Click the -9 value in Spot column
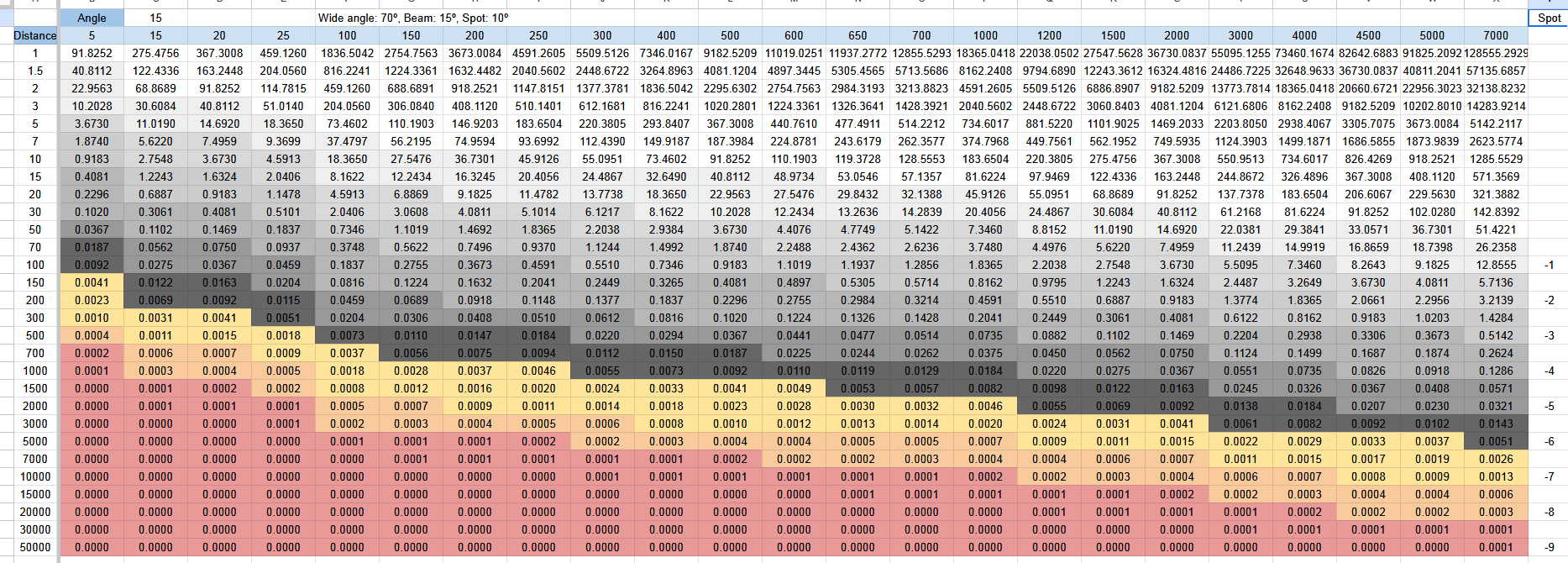This screenshot has height=563, width=1568. tap(1550, 547)
